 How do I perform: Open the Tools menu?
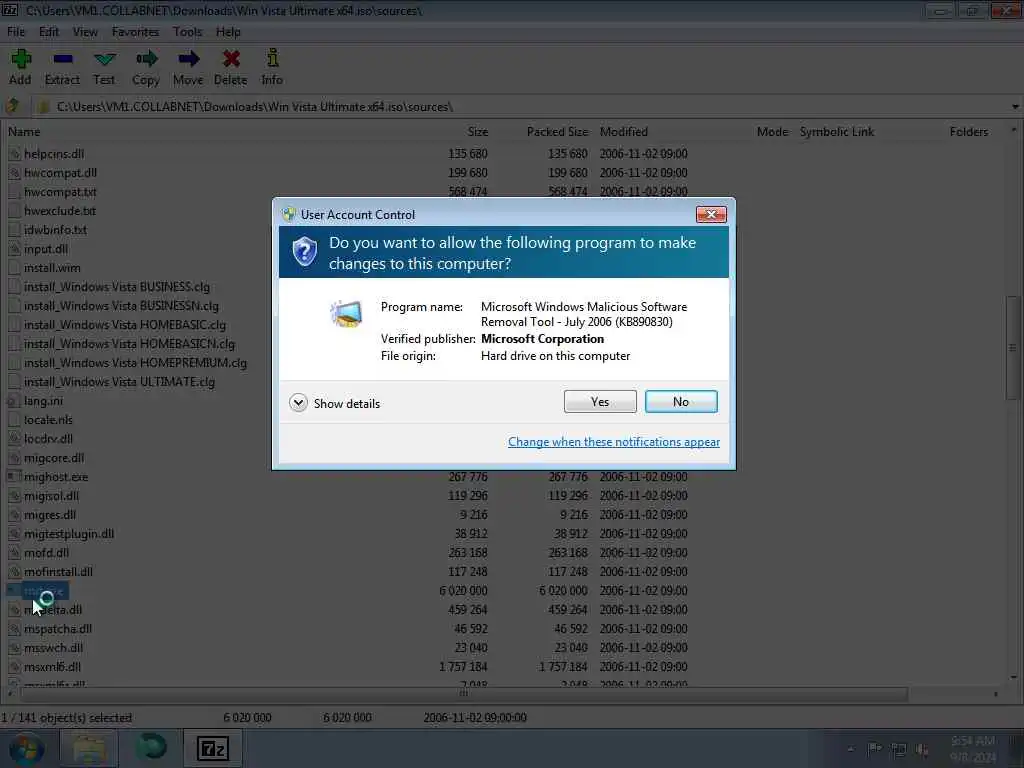[187, 31]
